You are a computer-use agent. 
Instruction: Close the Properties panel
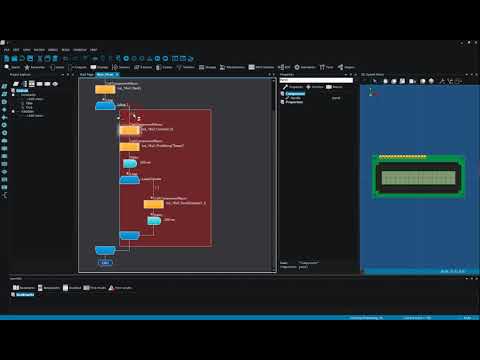[355, 75]
